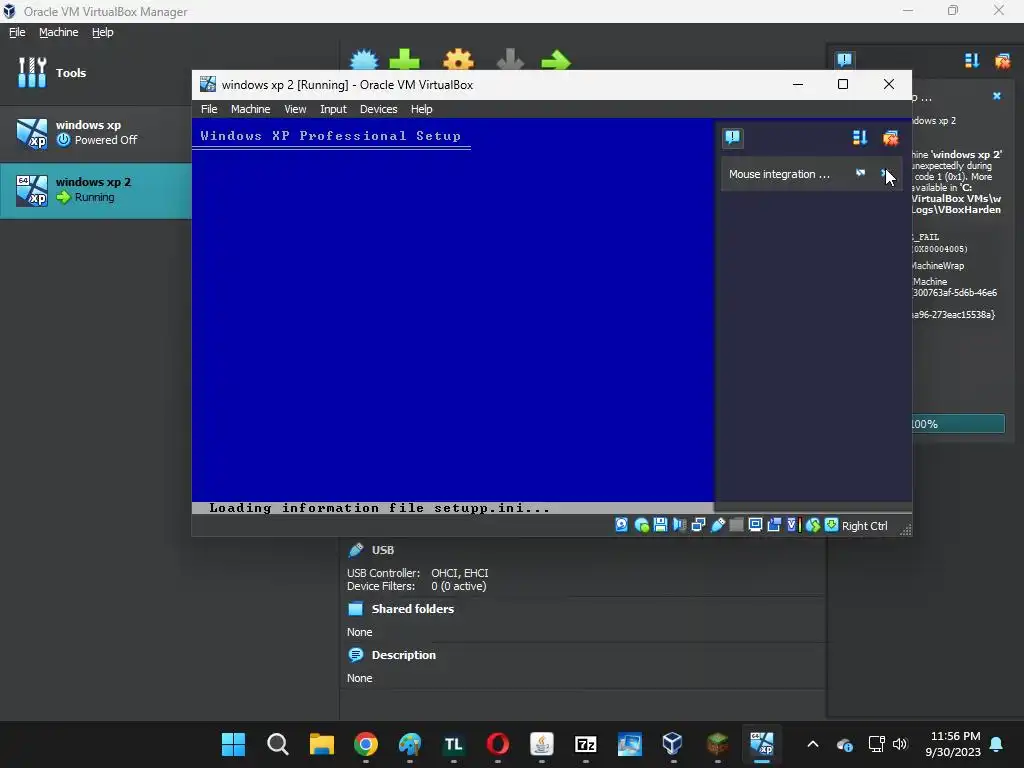1024x768 pixels.
Task: Select Tools in the Manager sidebar
Action: [x=96, y=72]
